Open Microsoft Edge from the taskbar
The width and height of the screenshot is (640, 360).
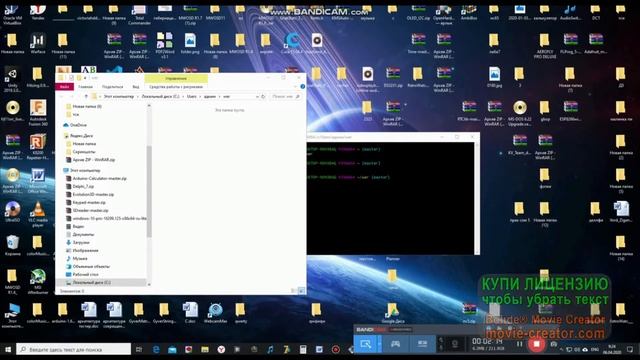[x=156, y=349]
